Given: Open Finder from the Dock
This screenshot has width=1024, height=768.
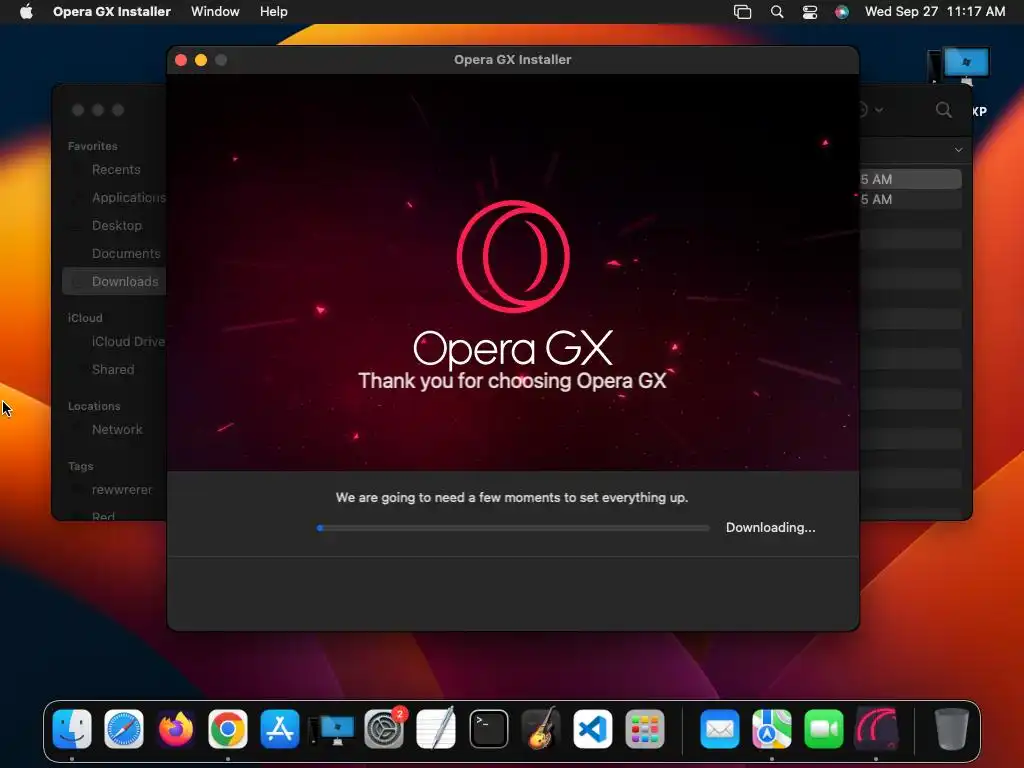Looking at the screenshot, I should pos(72,729).
